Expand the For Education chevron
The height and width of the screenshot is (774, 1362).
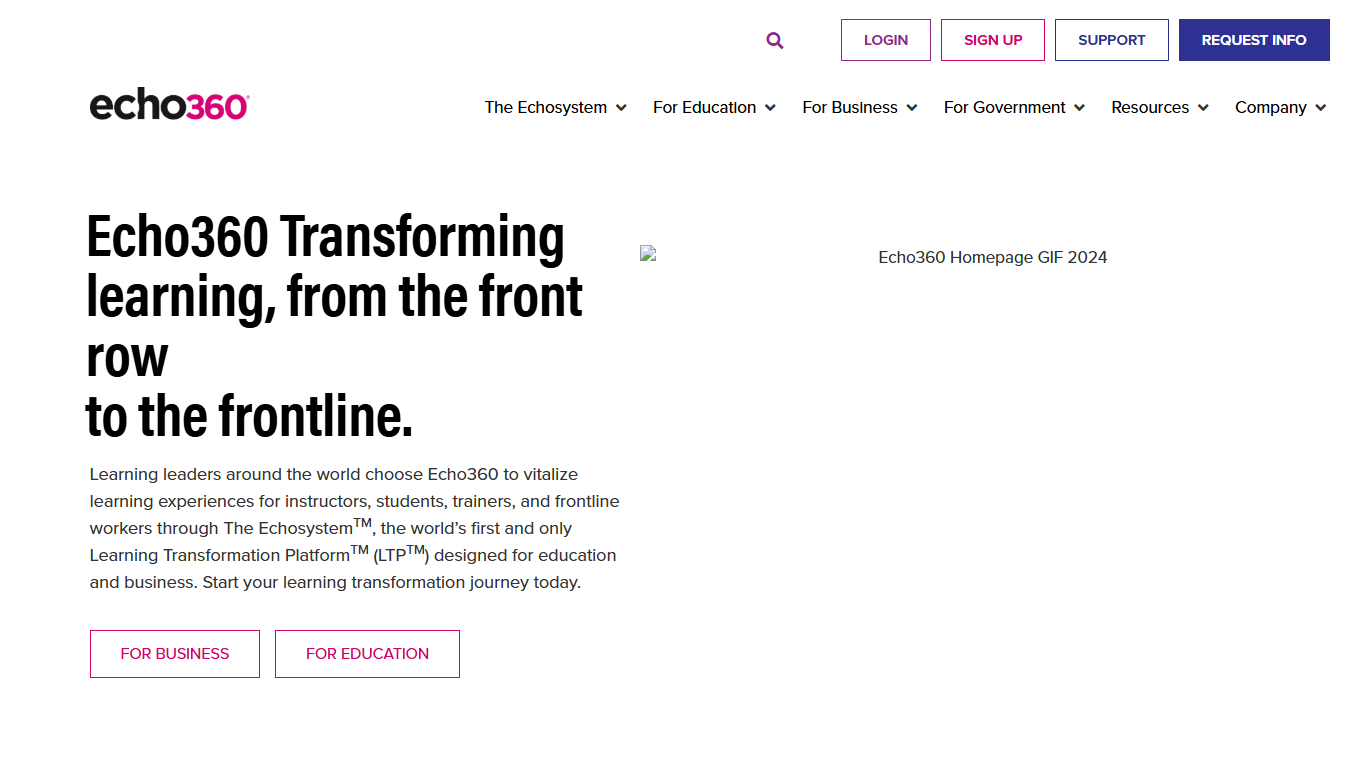[x=770, y=108]
